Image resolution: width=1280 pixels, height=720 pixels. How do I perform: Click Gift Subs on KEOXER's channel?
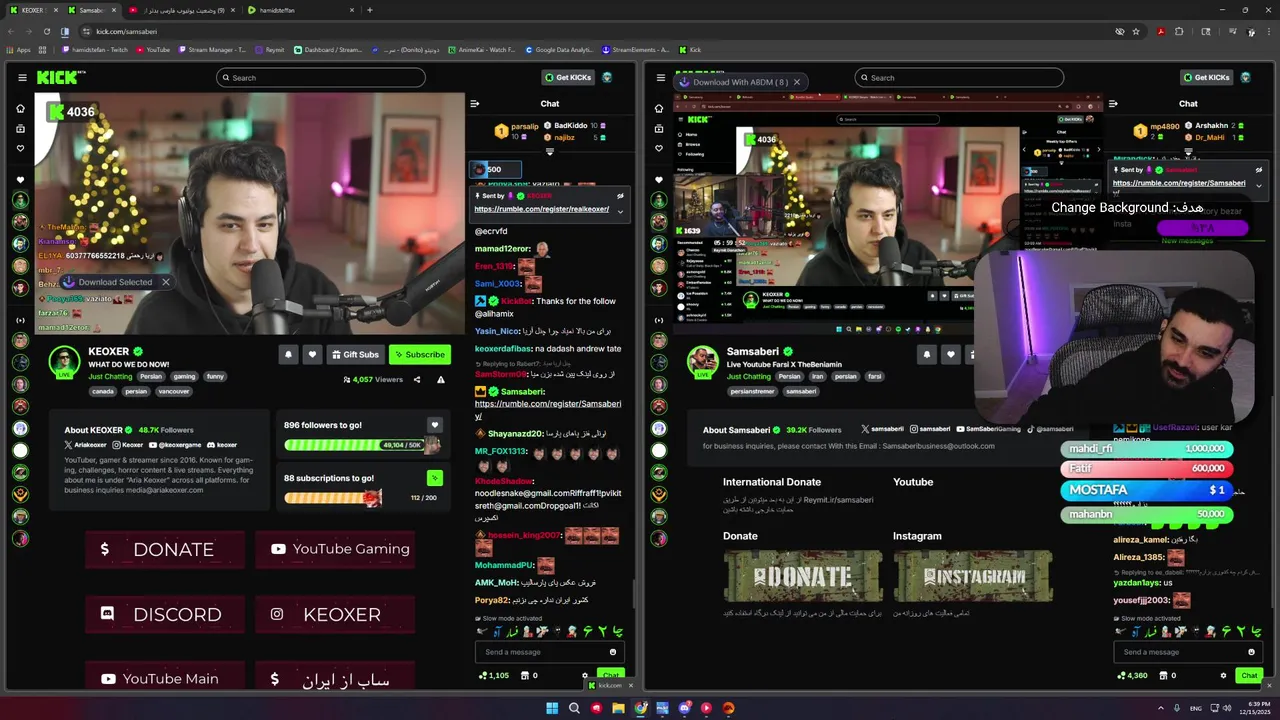click(355, 354)
